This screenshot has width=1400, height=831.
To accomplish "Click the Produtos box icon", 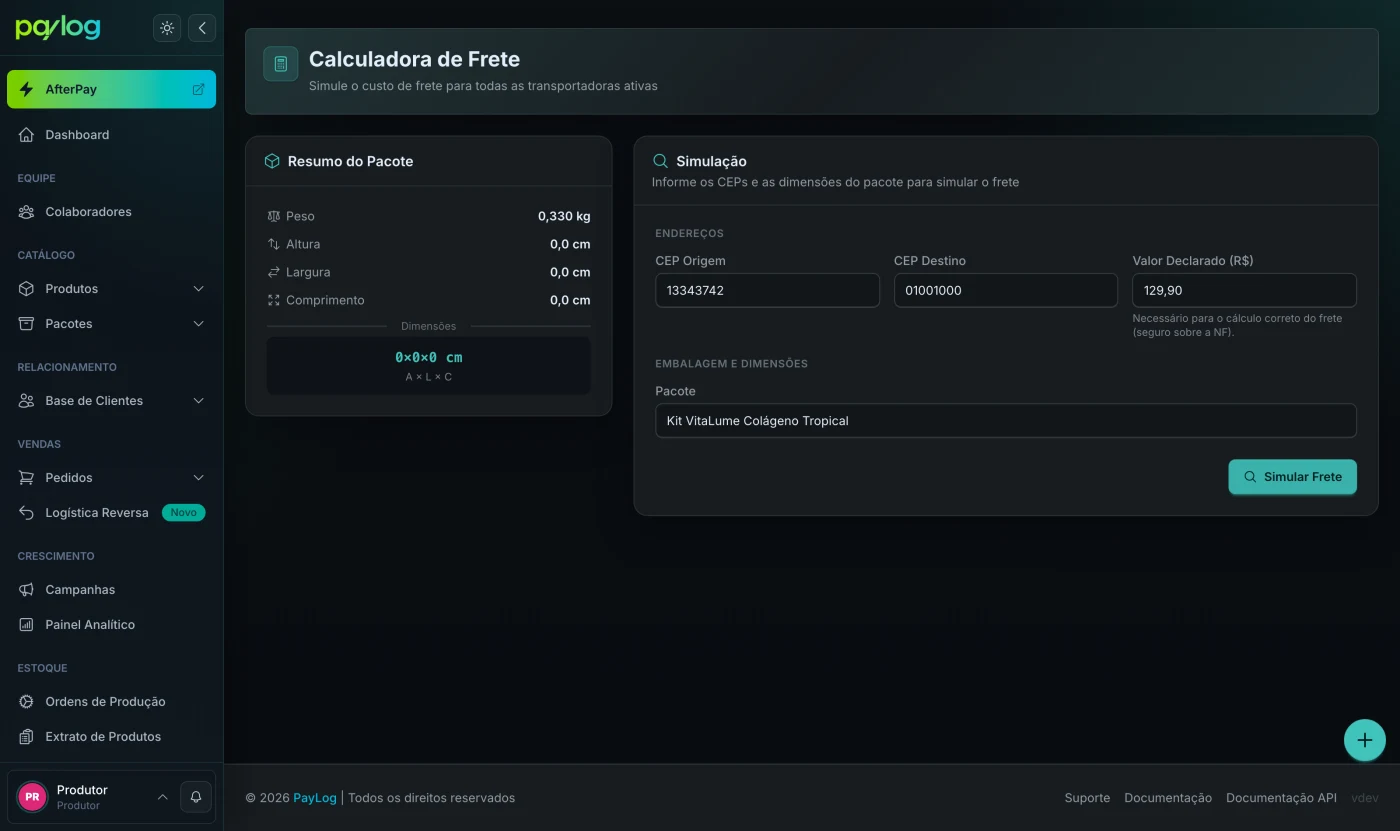I will click(27, 289).
